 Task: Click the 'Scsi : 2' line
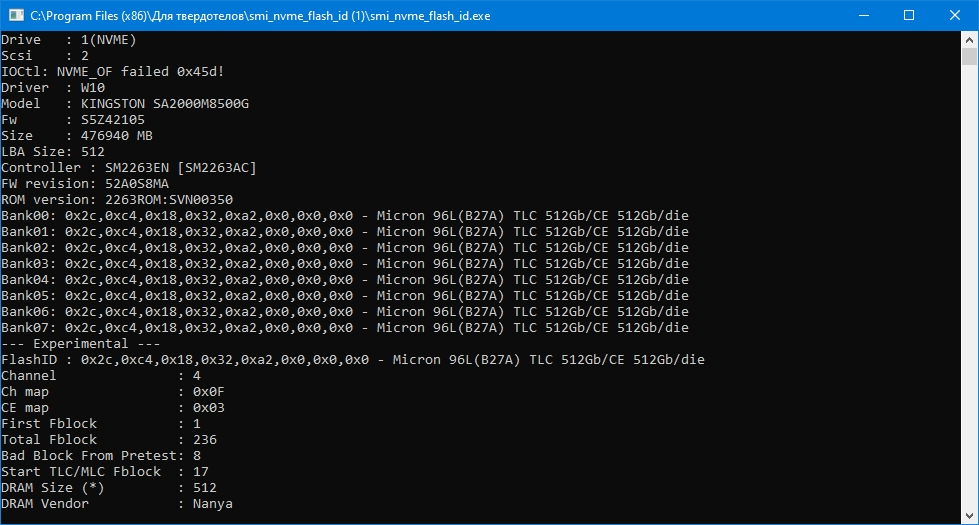45,56
